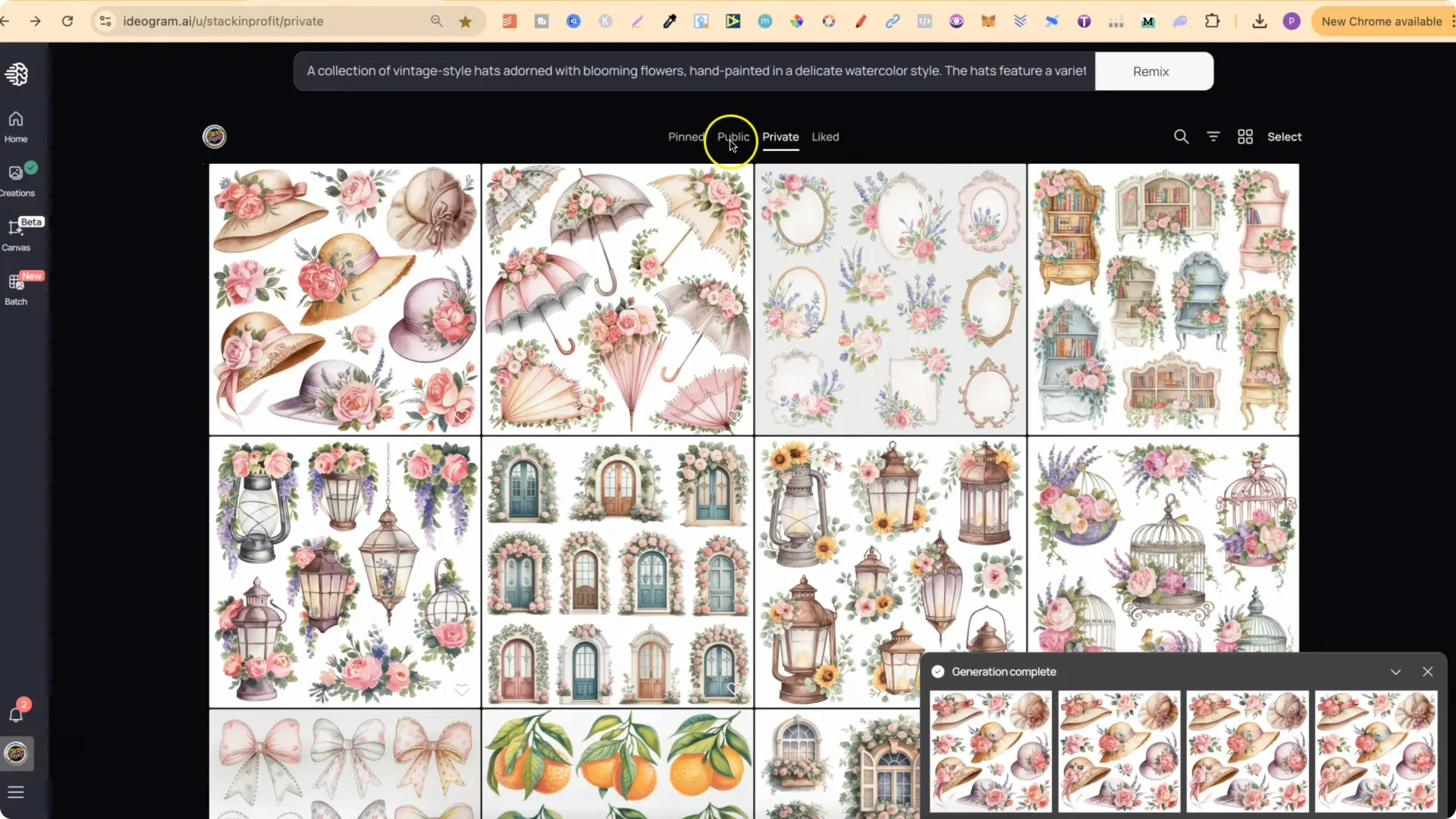Open the Canvas Beta tool
Image resolution: width=1456 pixels, height=819 pixels.
(x=15, y=231)
